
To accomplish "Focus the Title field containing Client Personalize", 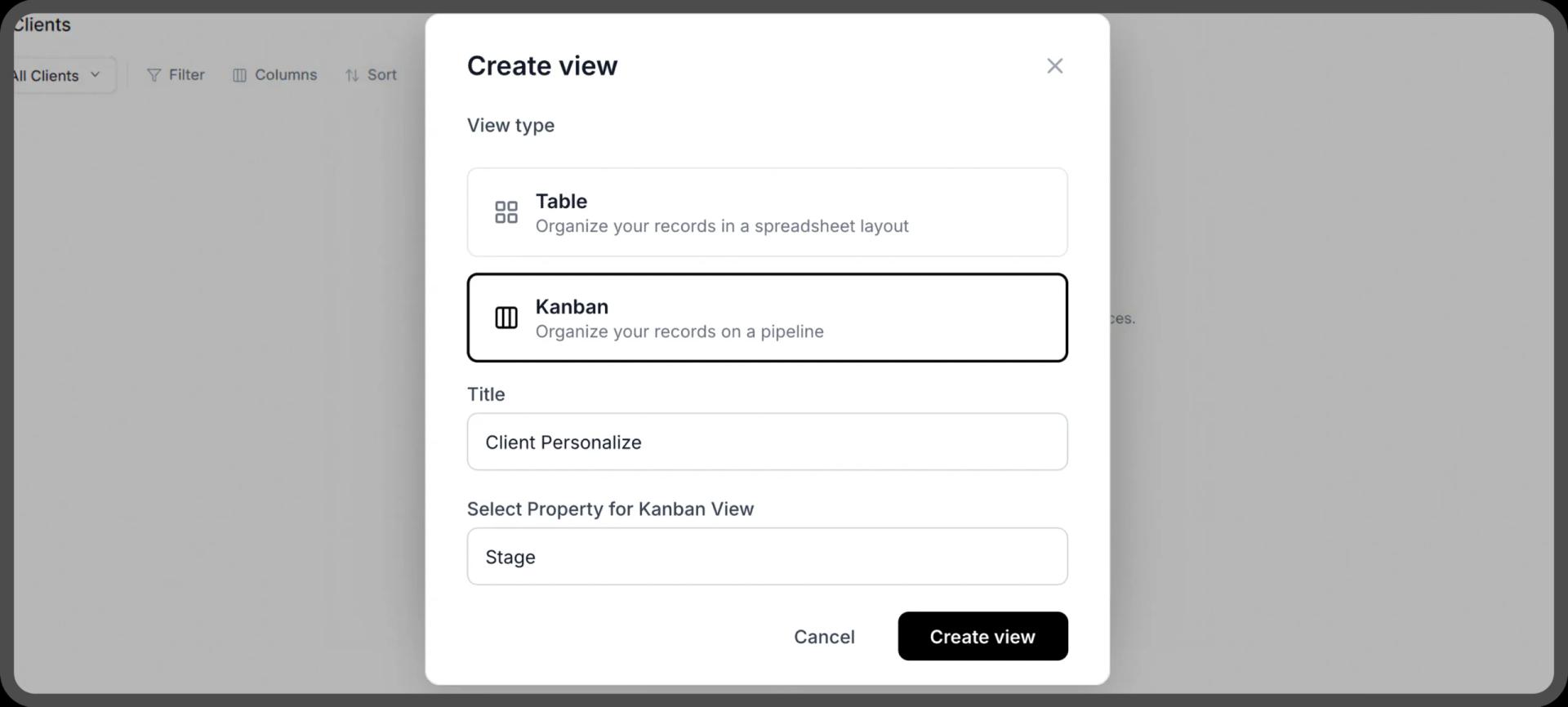I will pyautogui.click(x=767, y=442).
